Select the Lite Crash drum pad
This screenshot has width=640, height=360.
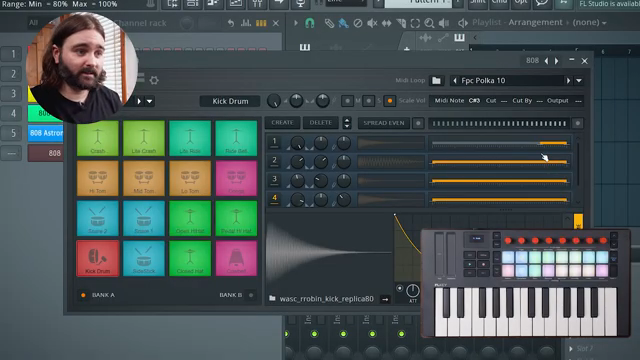pos(144,138)
